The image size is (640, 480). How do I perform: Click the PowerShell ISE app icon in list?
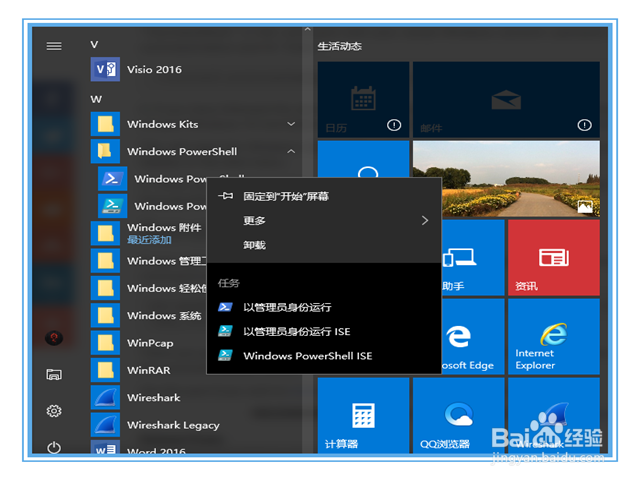[x=112, y=206]
